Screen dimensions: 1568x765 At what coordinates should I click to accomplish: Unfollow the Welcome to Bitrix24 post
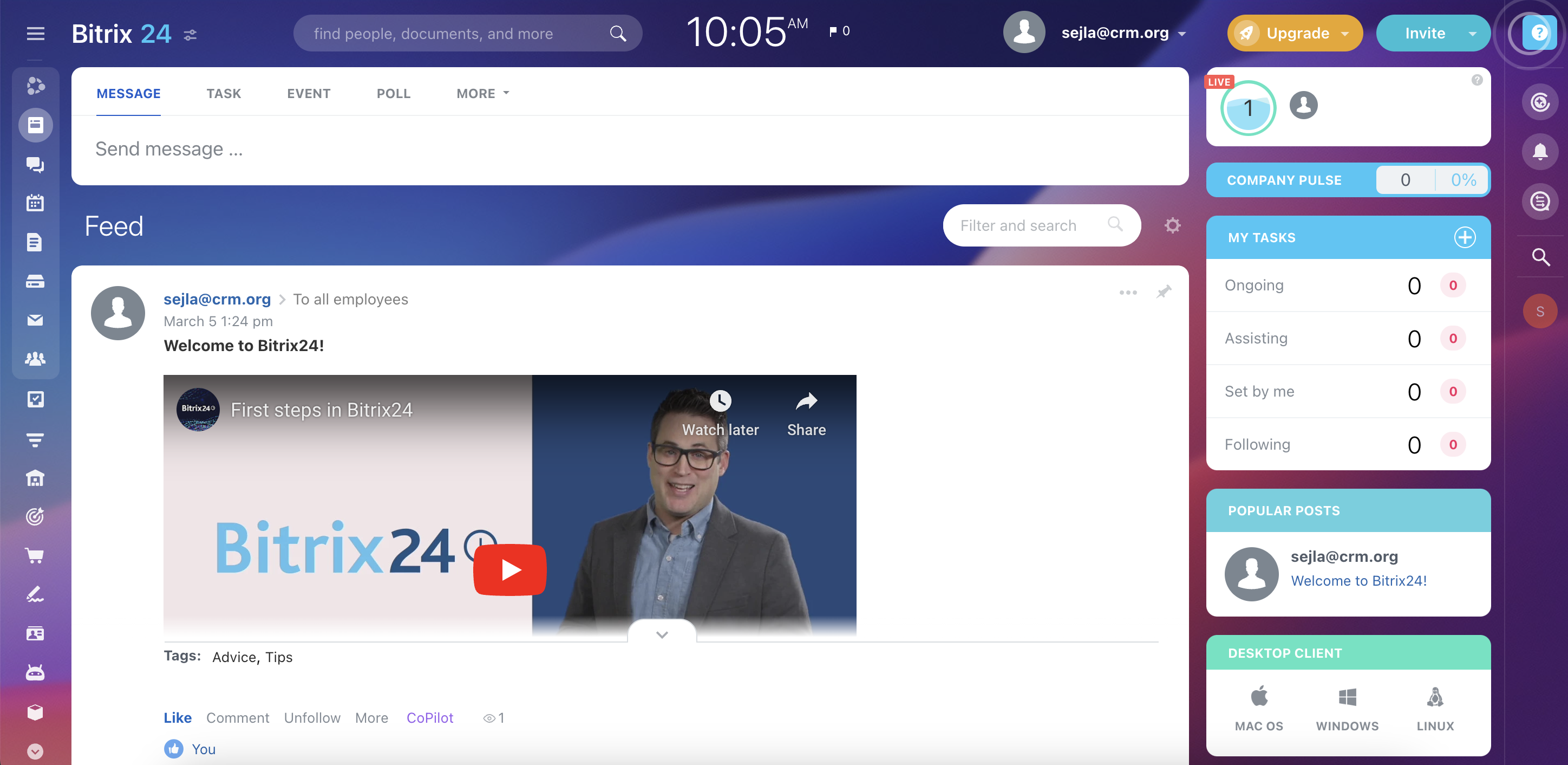[312, 717]
